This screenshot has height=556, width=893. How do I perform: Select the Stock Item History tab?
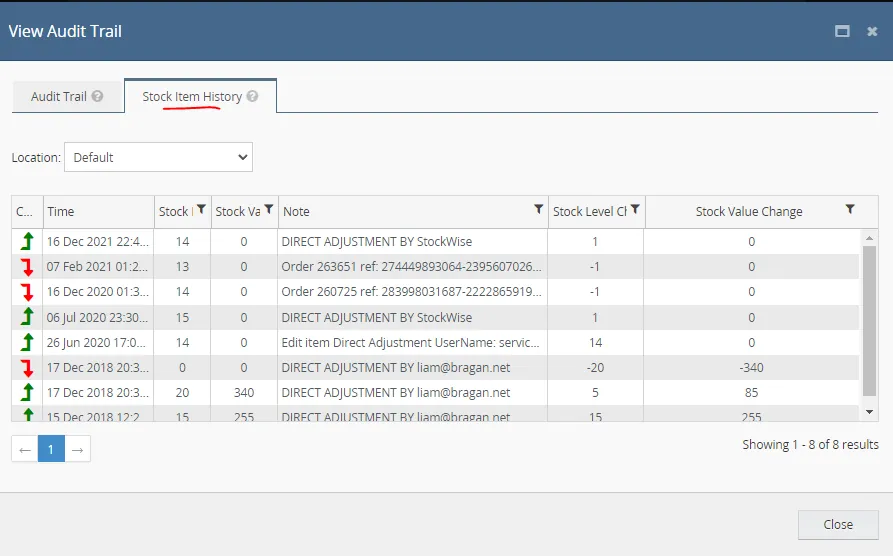coord(200,96)
